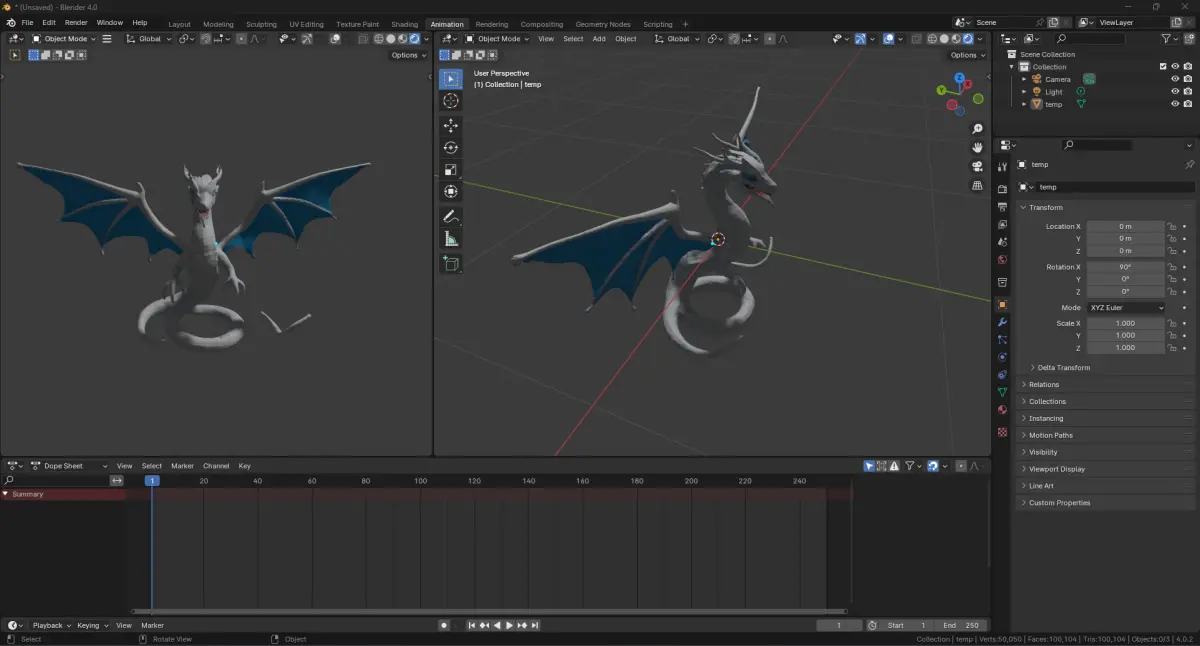Toggle auto keying record button
The height and width of the screenshot is (646, 1200).
point(444,625)
